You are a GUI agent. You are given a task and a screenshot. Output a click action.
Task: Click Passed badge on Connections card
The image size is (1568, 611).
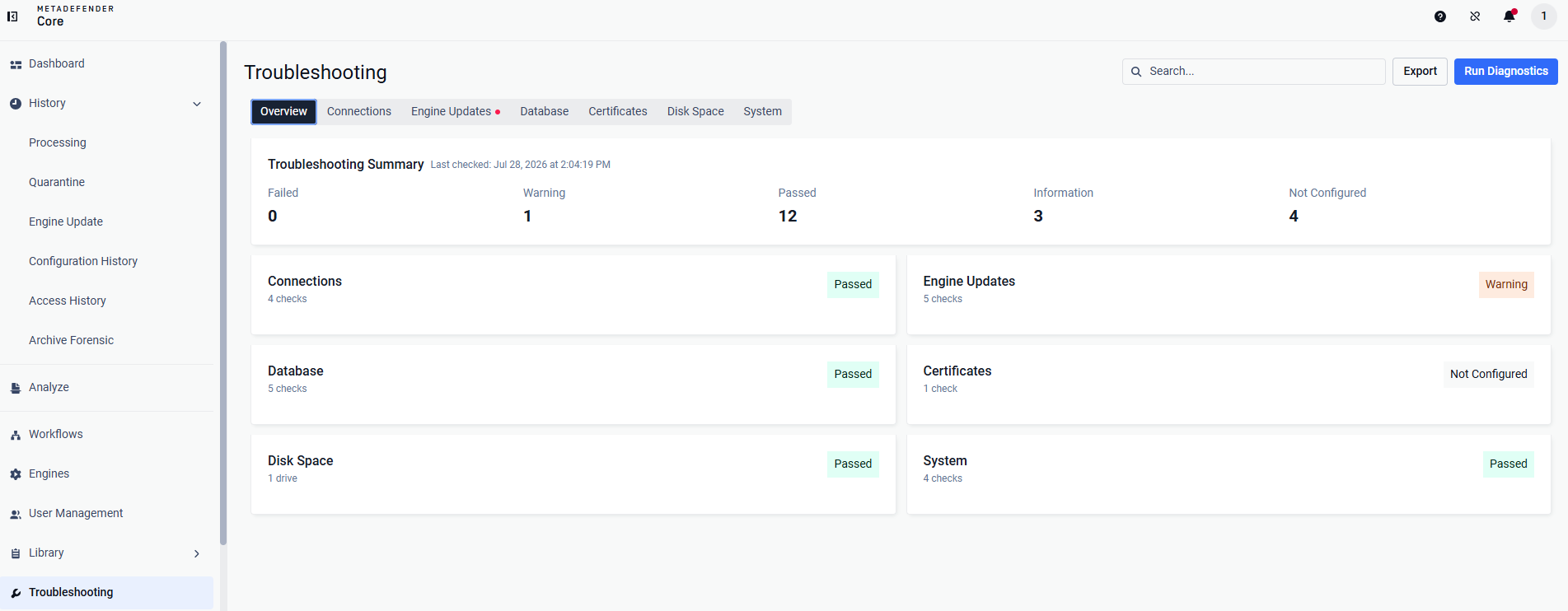point(853,285)
